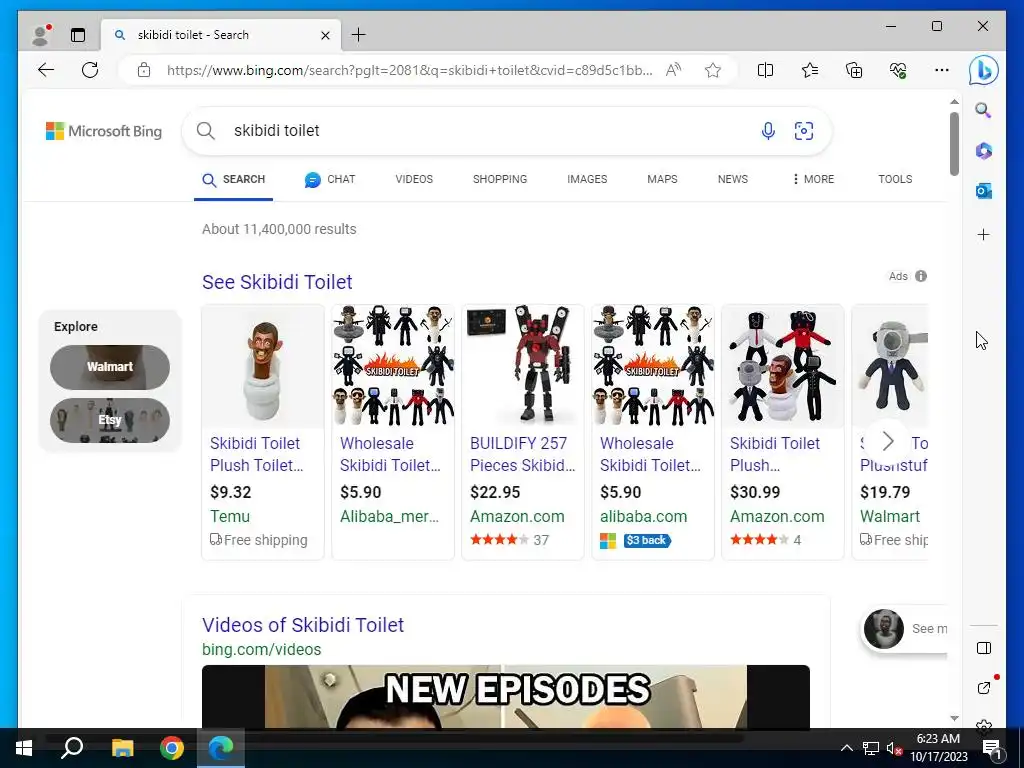Close the skibidi toilet search tab
The width and height of the screenshot is (1024, 768).
tap(325, 35)
